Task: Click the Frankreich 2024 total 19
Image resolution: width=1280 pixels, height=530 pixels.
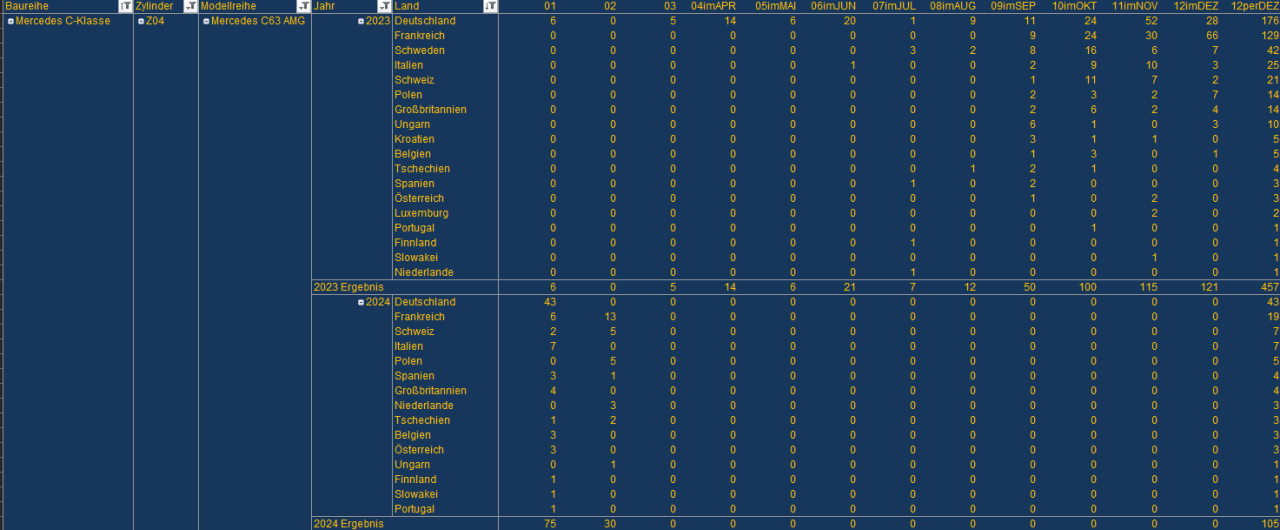Action: click(x=1272, y=317)
